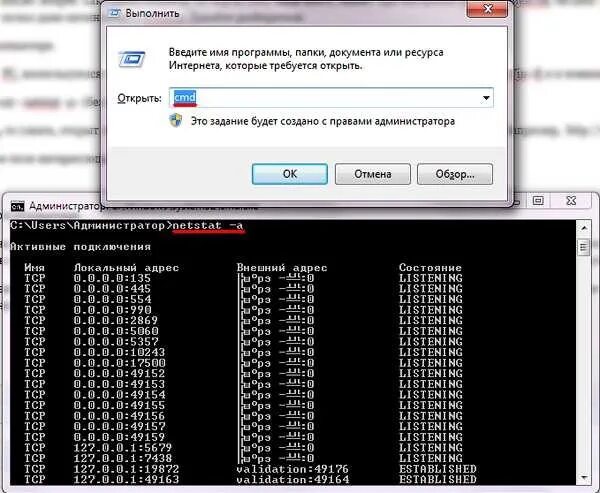Click the large Run program icon

click(x=132, y=59)
